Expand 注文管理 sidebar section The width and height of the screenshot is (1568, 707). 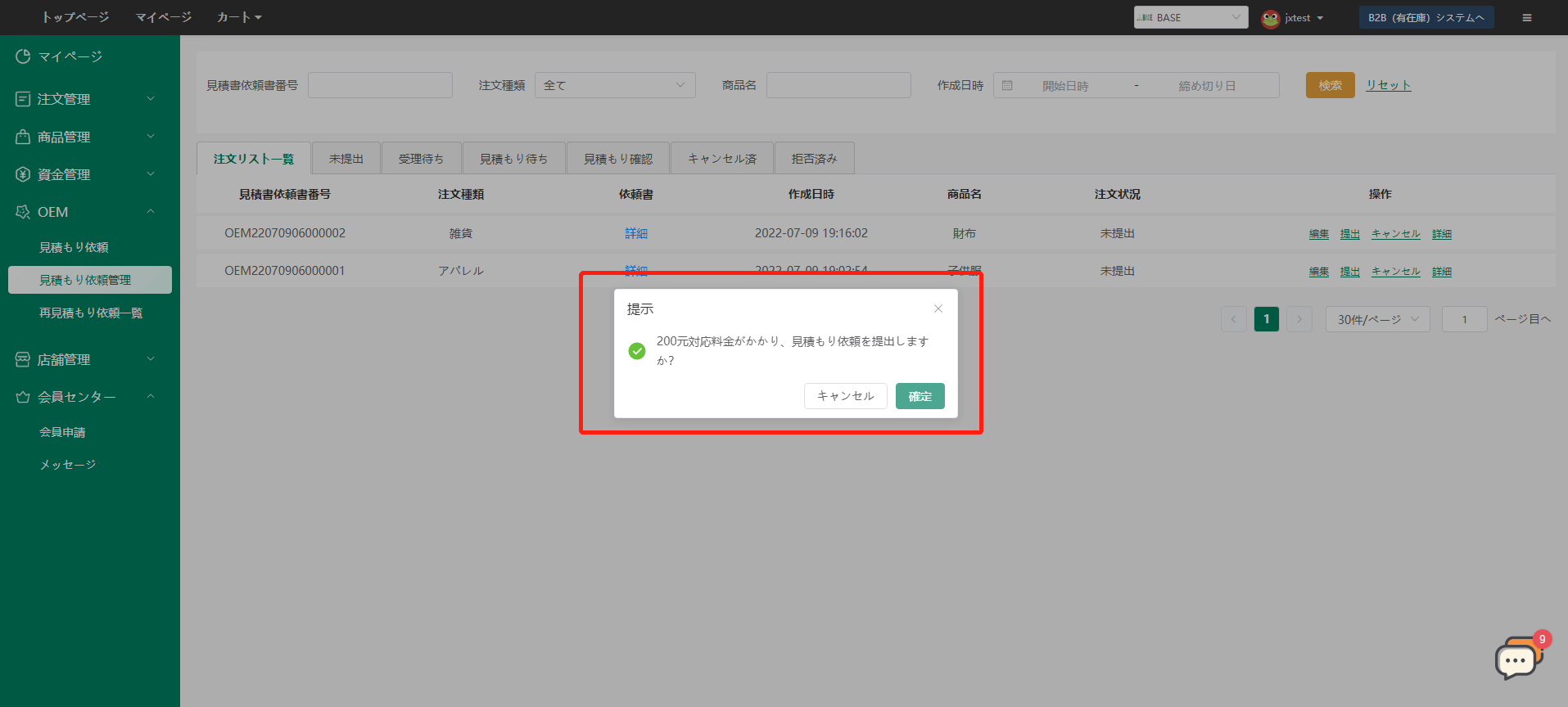151,98
